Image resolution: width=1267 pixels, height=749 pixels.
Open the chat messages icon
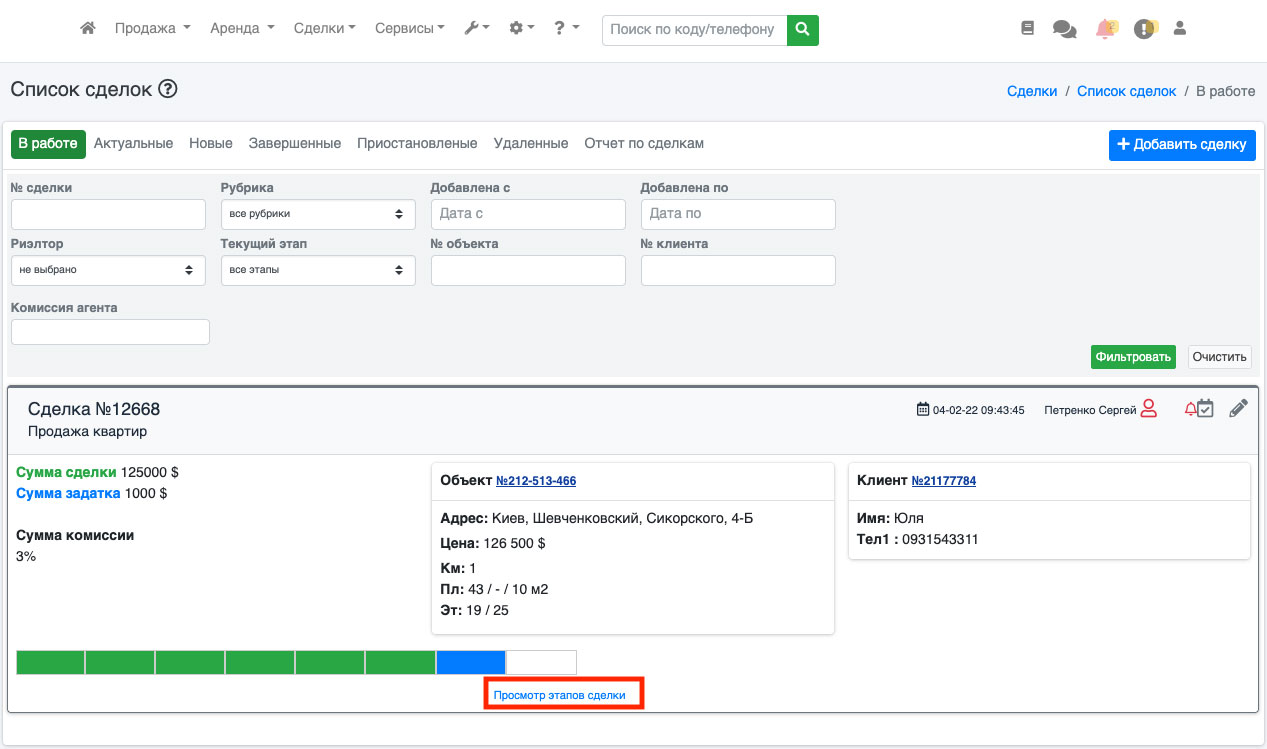pyautogui.click(x=1064, y=29)
